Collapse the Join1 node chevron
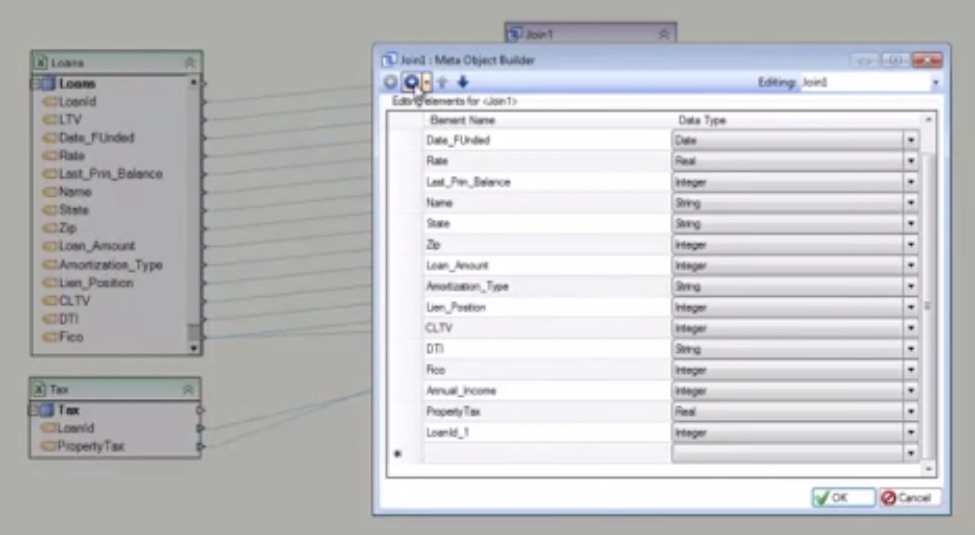 [x=662, y=34]
